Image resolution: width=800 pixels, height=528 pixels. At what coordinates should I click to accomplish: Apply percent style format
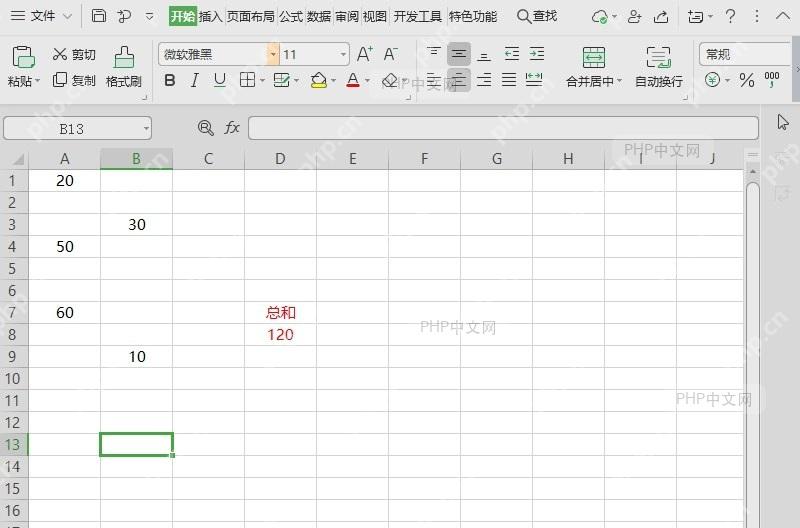(746, 80)
